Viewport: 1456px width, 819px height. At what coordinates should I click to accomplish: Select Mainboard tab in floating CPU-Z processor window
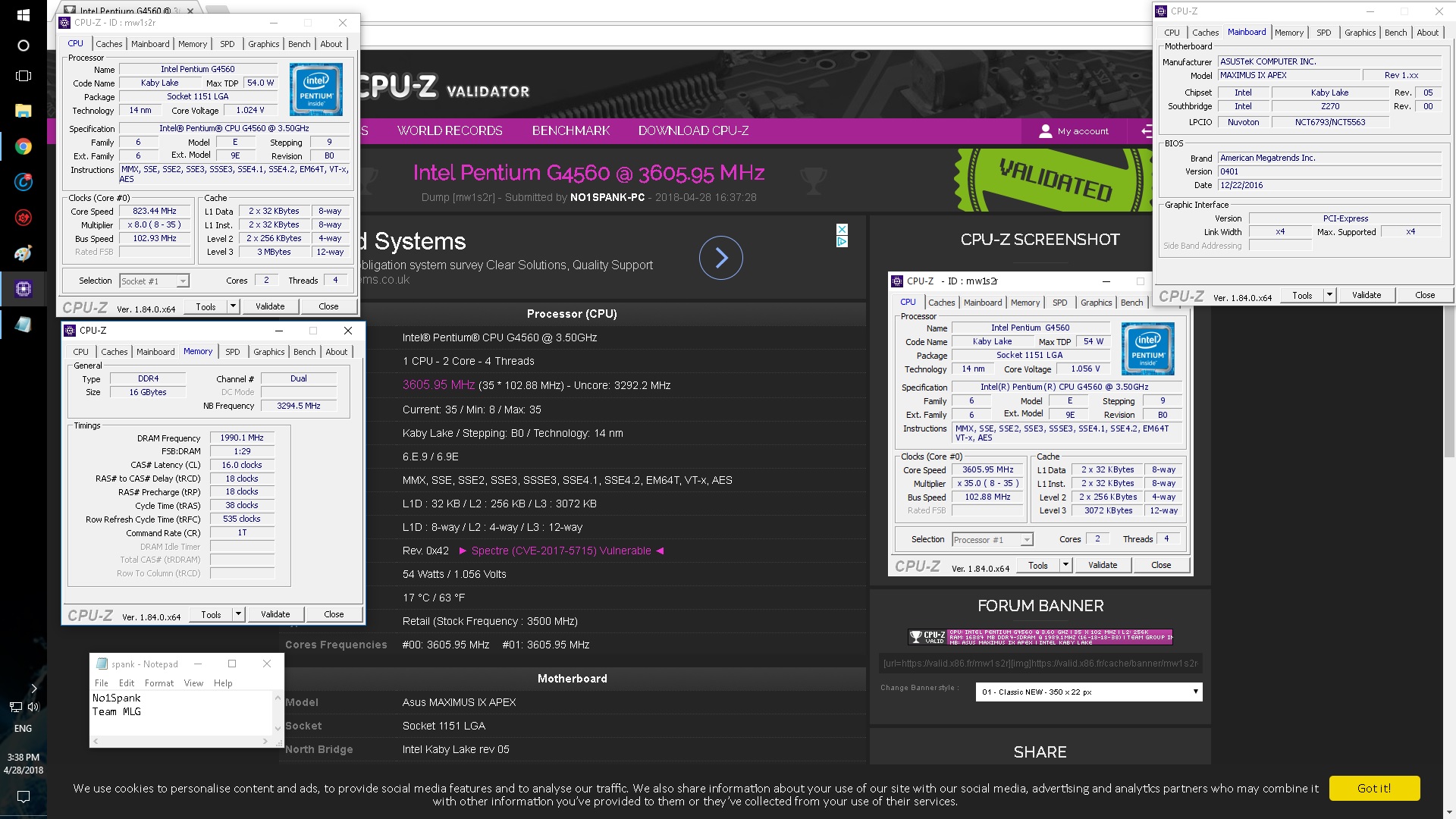point(150,44)
